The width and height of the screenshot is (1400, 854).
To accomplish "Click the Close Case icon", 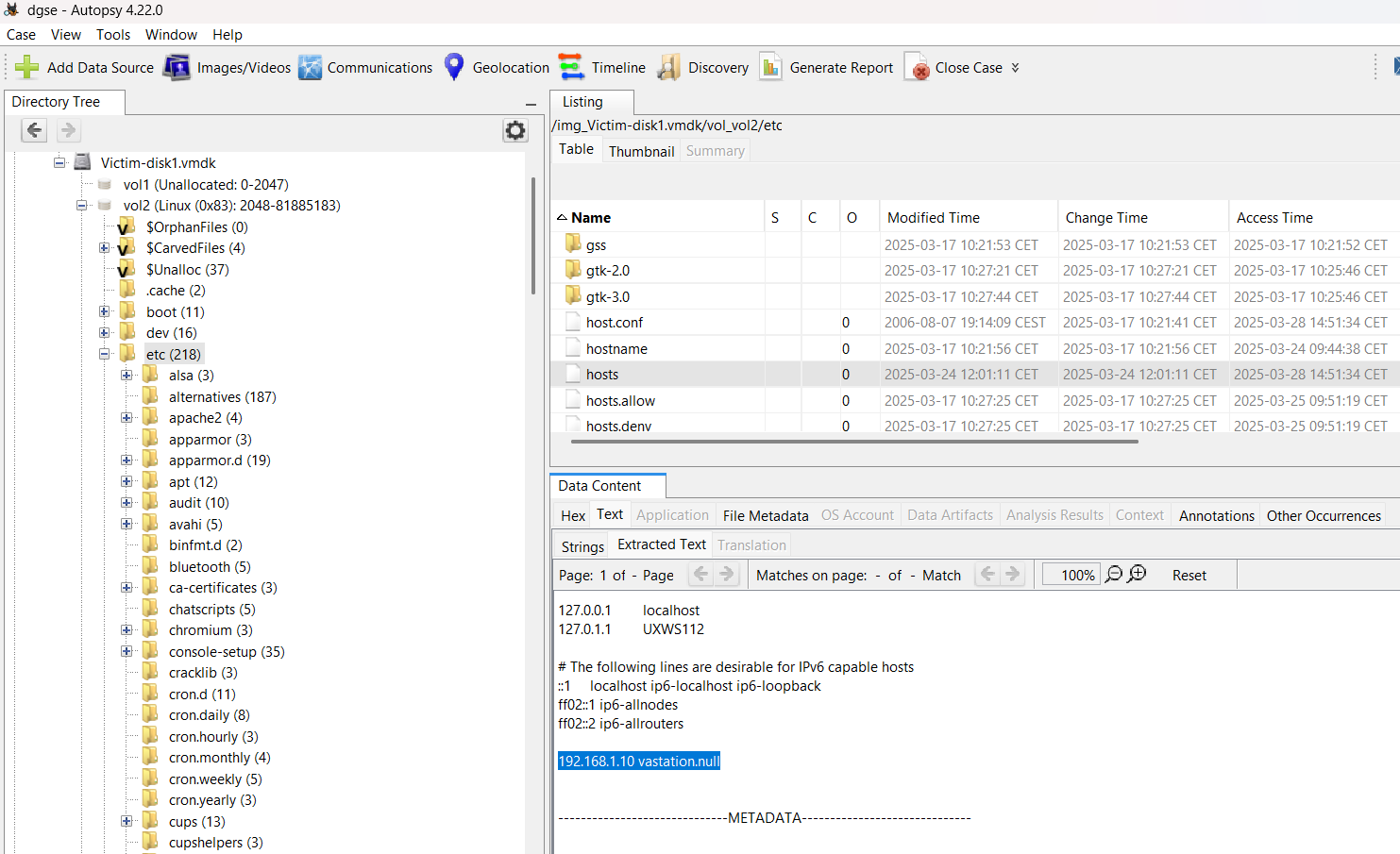I will click(x=917, y=67).
